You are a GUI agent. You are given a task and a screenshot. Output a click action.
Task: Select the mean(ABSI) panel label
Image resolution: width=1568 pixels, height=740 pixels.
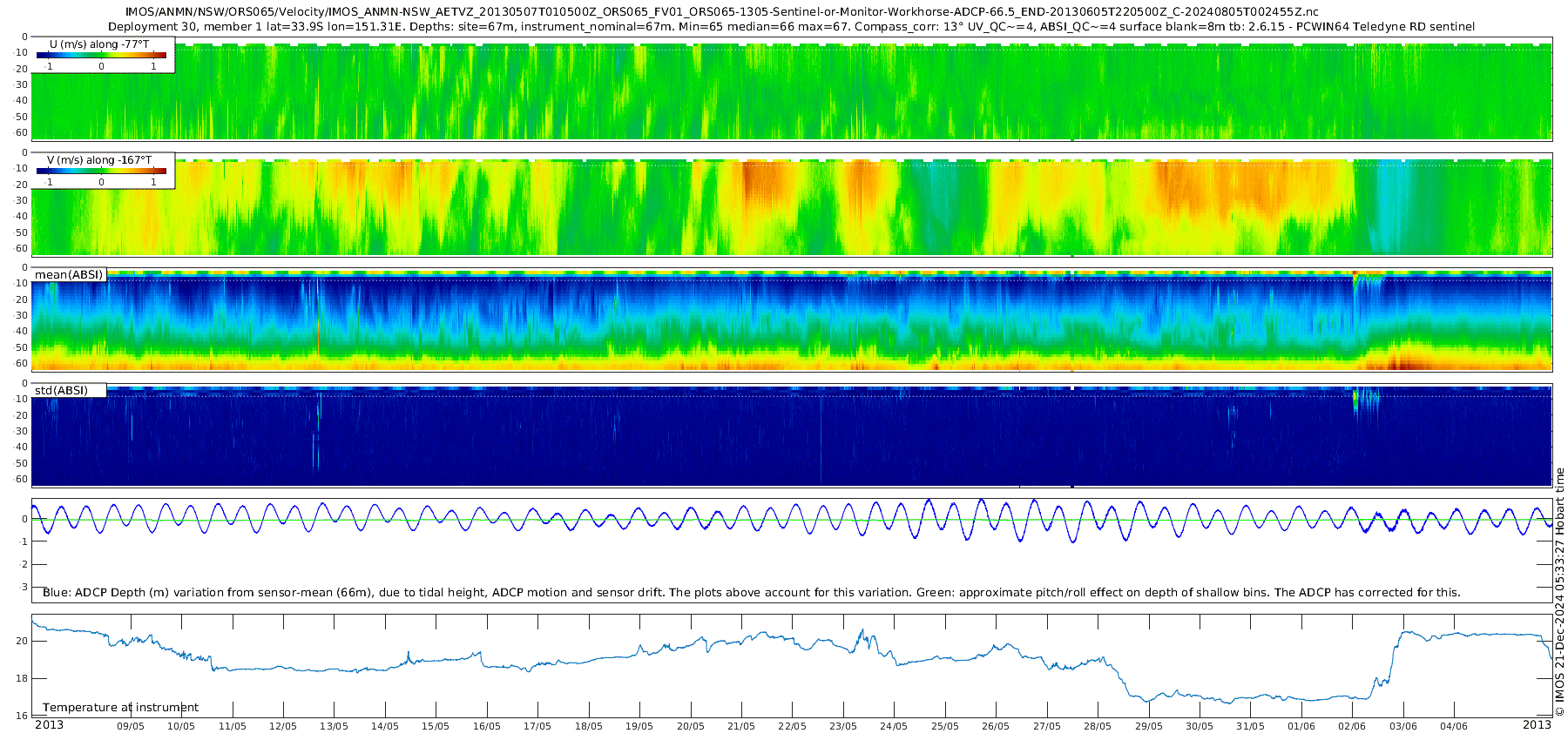click(x=69, y=275)
